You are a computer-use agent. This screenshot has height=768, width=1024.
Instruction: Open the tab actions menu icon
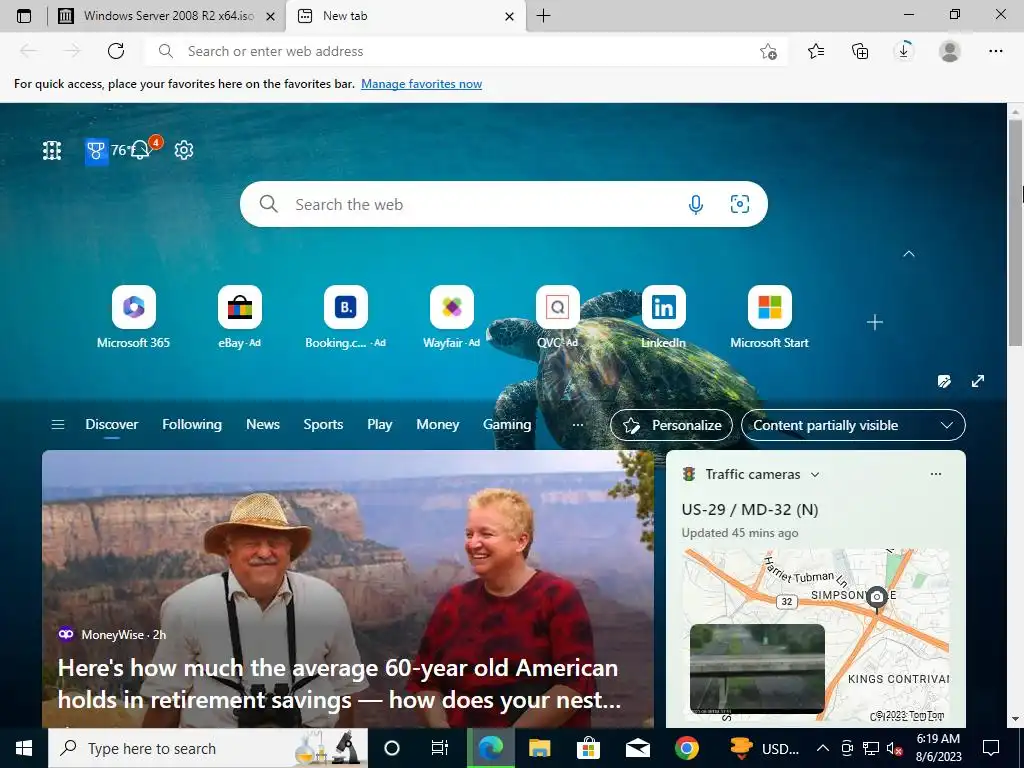24,16
